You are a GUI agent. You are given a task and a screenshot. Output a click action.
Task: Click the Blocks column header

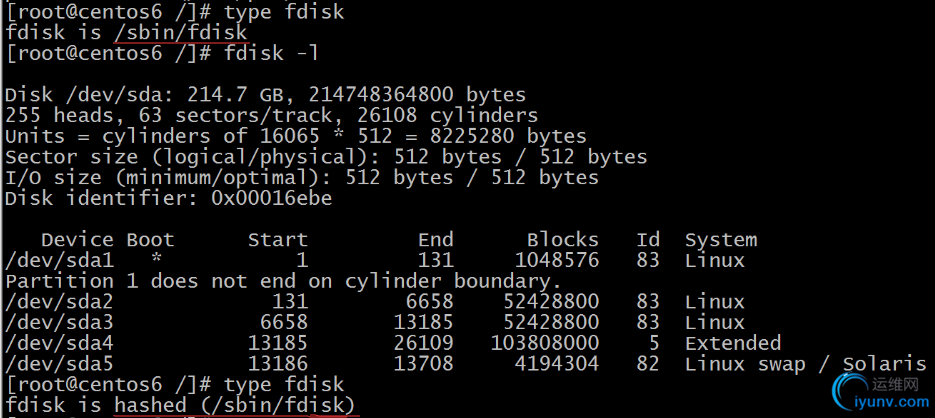click(563, 240)
